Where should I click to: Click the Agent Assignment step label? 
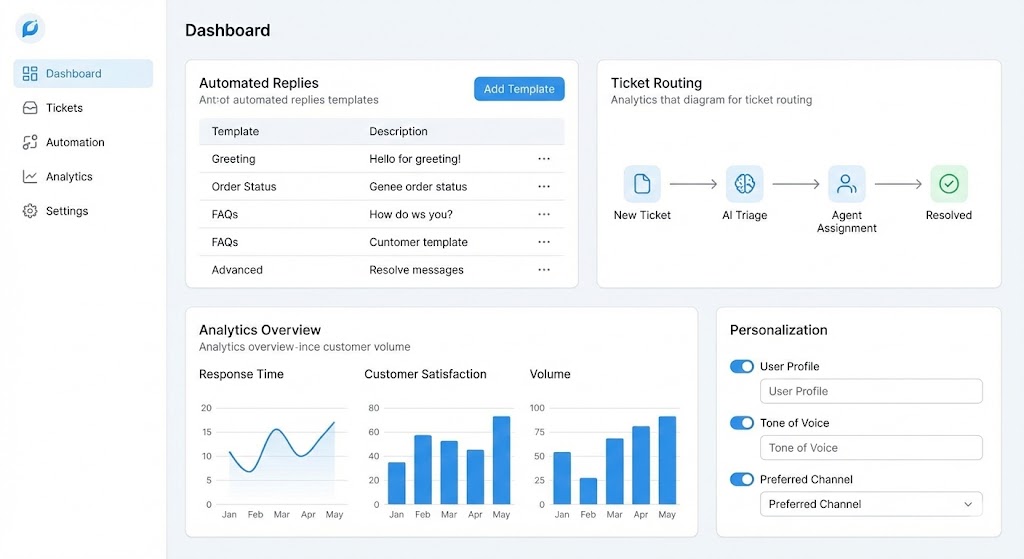847,221
